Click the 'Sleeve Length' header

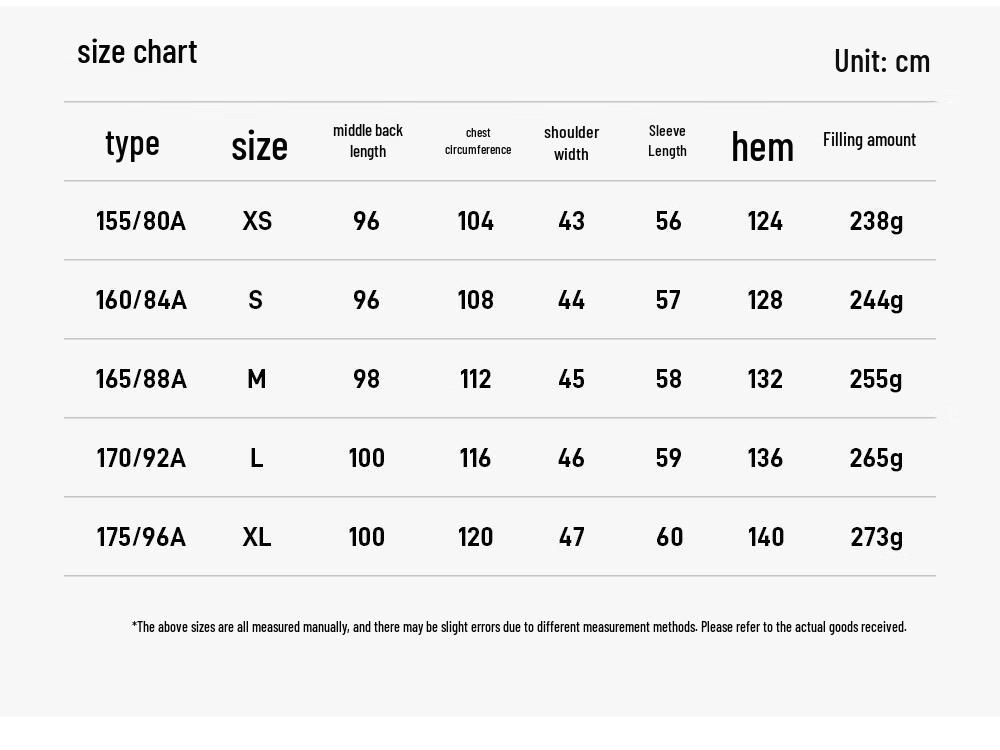667,141
